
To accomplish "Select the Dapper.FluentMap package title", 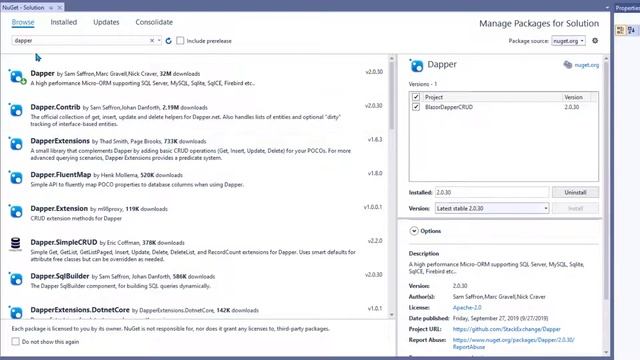I will (x=61, y=175).
